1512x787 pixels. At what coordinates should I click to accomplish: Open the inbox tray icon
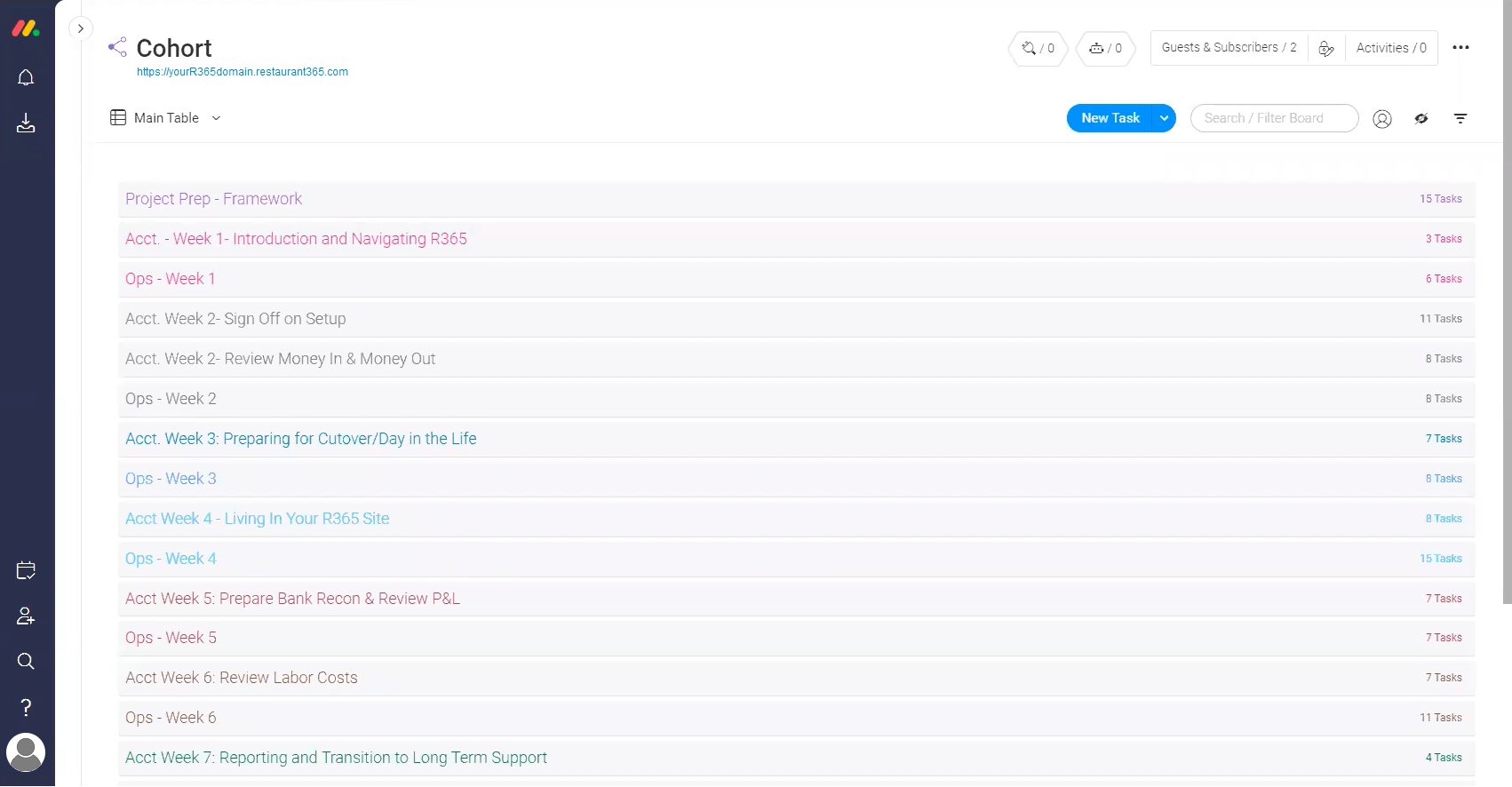pyautogui.click(x=26, y=123)
